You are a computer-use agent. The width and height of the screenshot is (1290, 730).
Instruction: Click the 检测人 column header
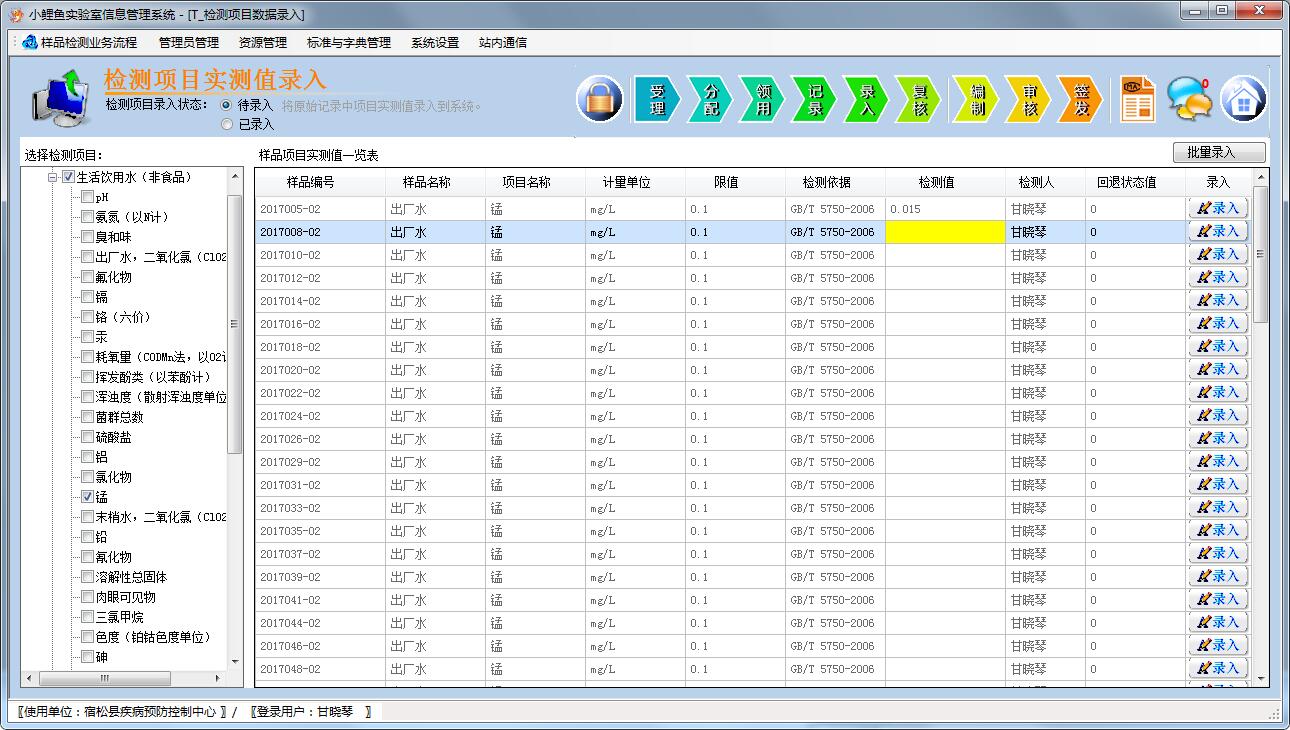(1045, 182)
